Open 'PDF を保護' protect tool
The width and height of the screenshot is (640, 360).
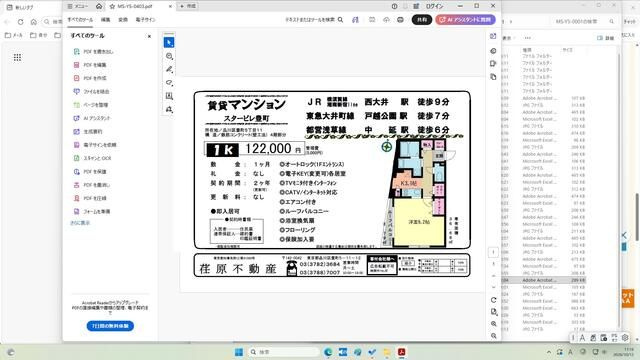pyautogui.click(x=90, y=172)
